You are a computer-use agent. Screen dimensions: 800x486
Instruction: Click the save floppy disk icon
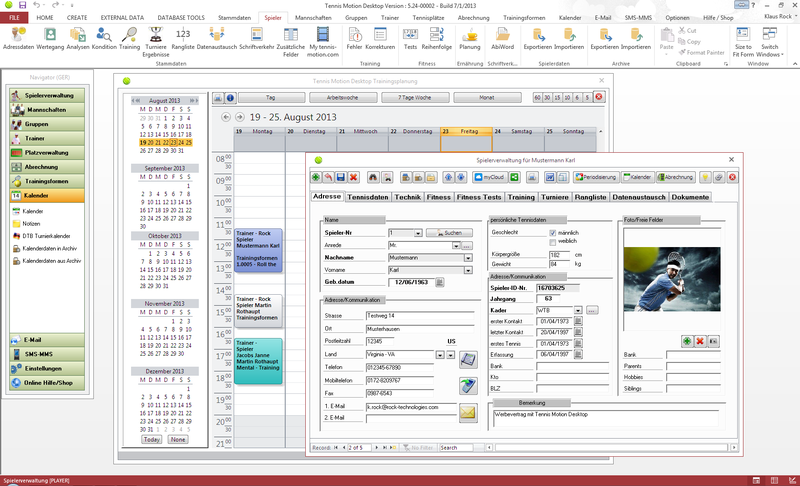point(341,177)
